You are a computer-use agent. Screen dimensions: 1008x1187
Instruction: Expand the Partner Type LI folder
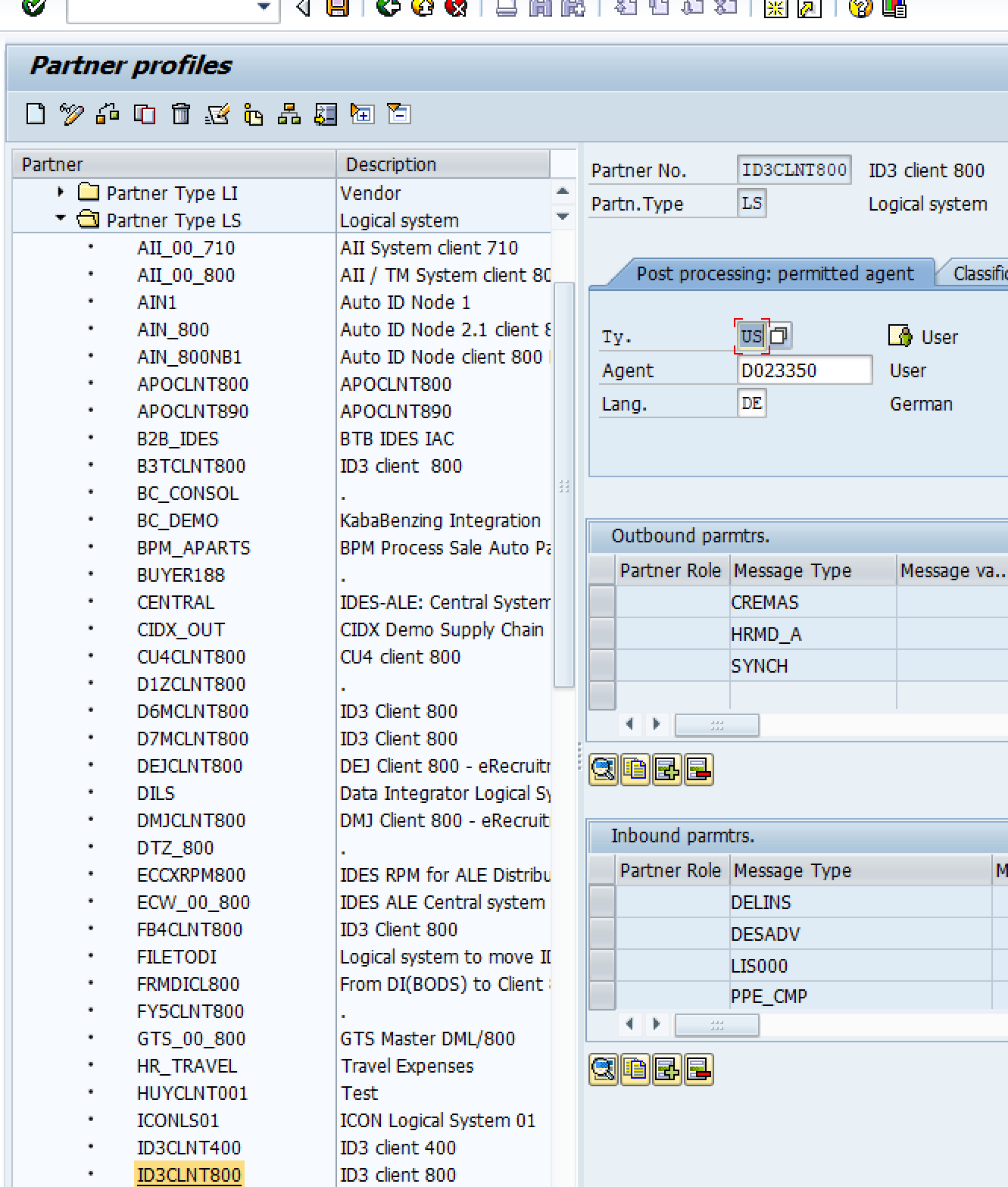[61, 192]
